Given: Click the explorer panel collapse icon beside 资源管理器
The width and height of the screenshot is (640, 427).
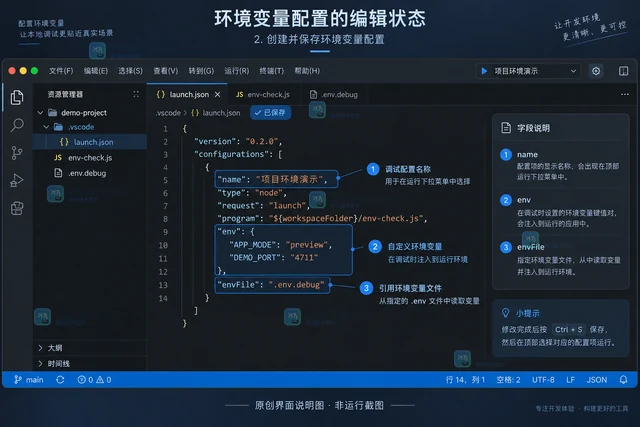Looking at the screenshot, I should (x=136, y=94).
